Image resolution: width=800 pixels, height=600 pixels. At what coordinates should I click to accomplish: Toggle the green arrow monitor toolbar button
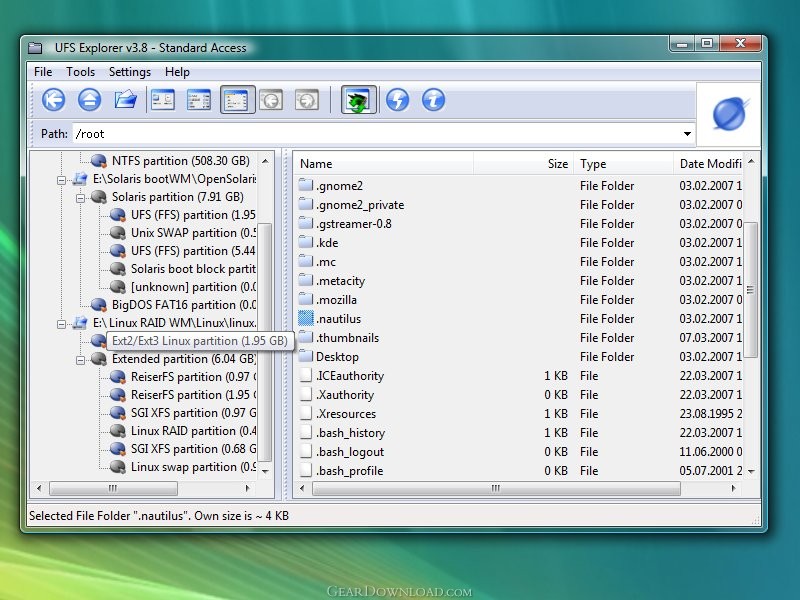(359, 99)
